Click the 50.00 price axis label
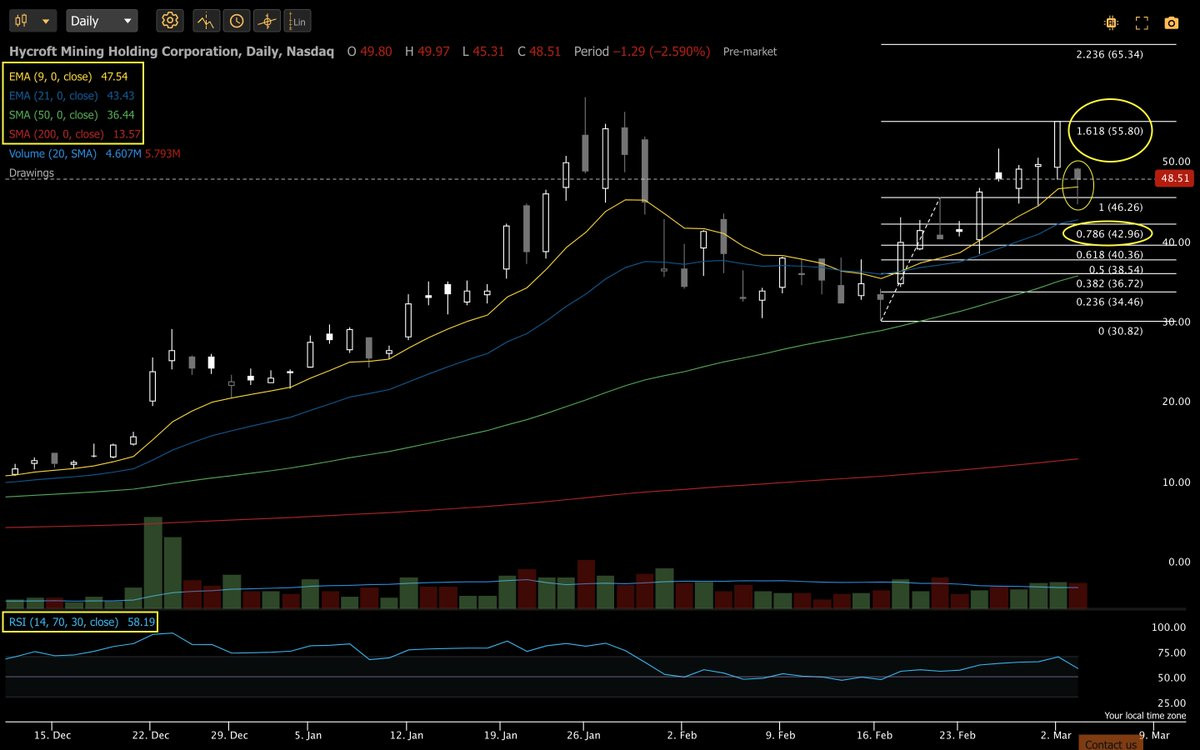Viewport: 1200px width, 750px height. (x=1176, y=162)
